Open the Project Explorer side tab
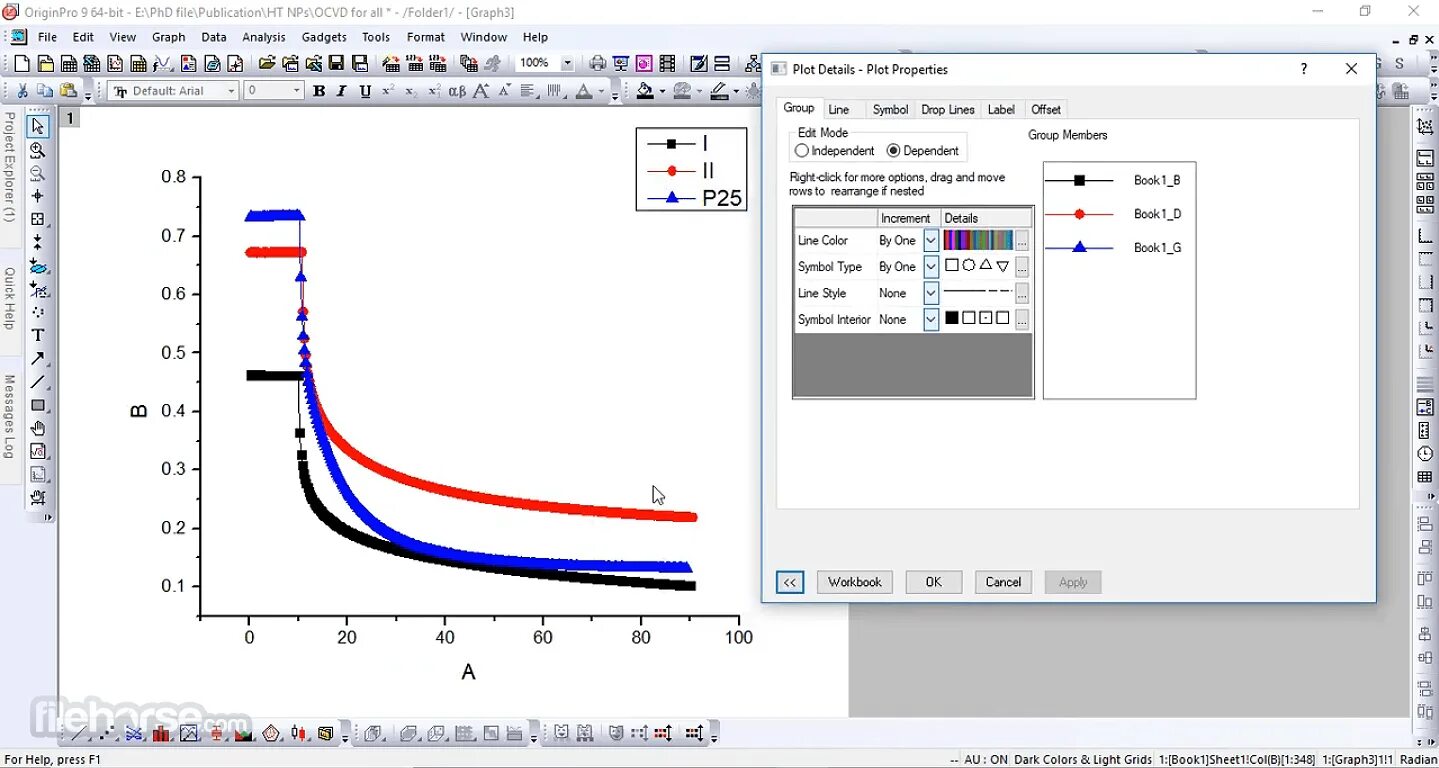This screenshot has width=1439, height=768. pyautogui.click(x=9, y=168)
